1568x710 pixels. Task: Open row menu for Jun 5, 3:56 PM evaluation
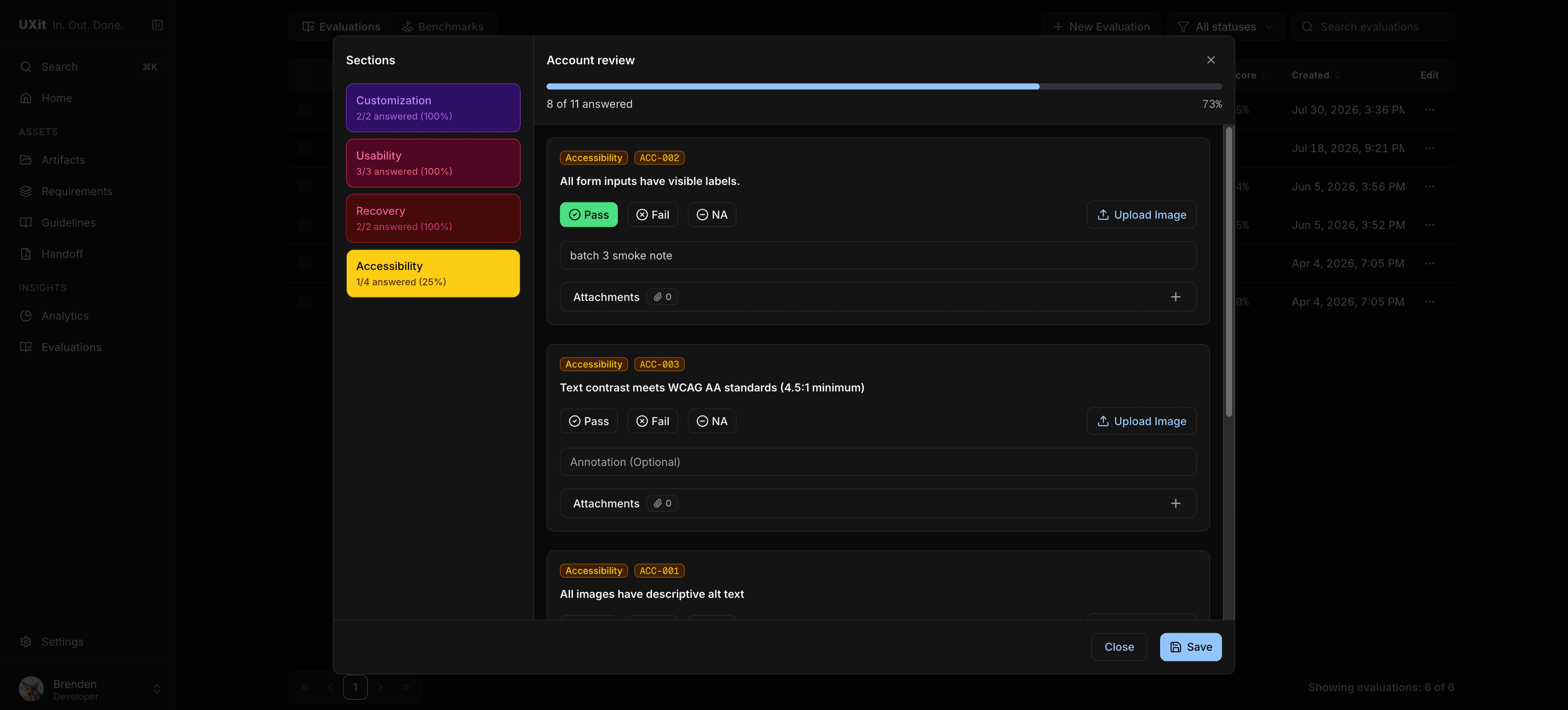click(1429, 187)
